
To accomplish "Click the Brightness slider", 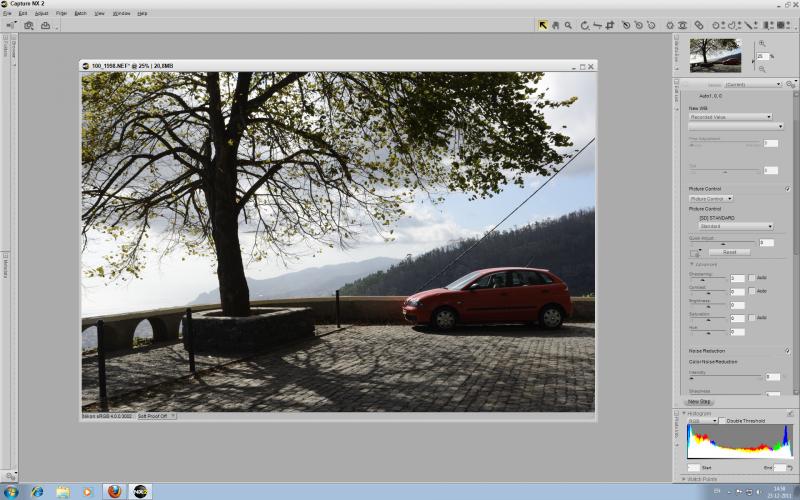I will (x=707, y=306).
